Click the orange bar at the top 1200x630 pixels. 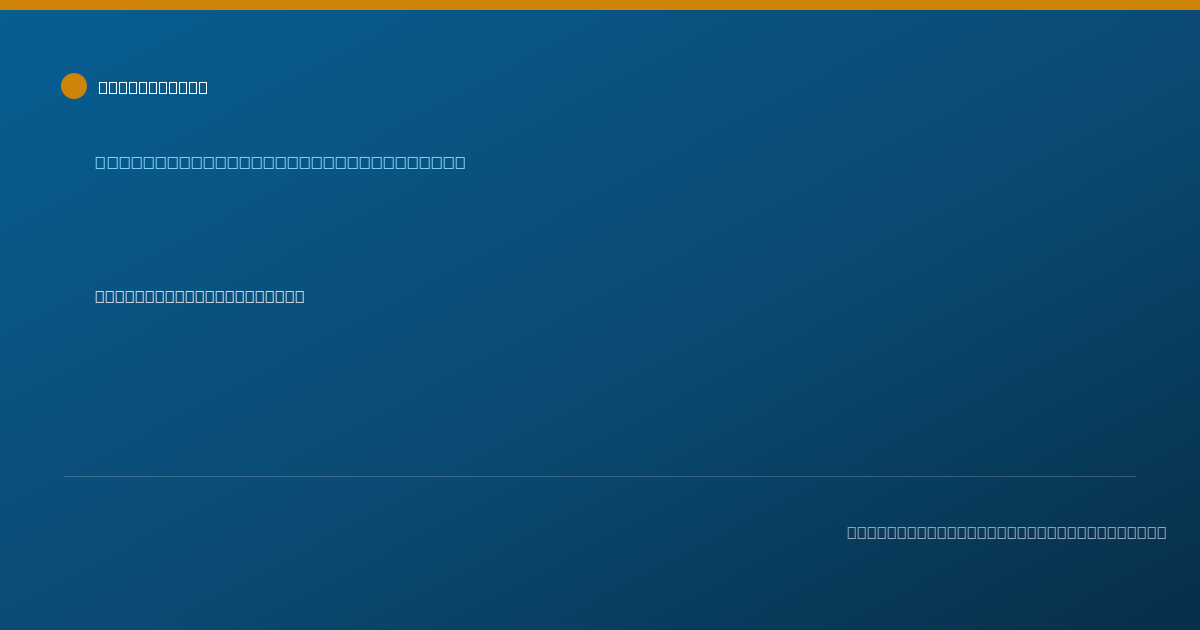coord(600,5)
